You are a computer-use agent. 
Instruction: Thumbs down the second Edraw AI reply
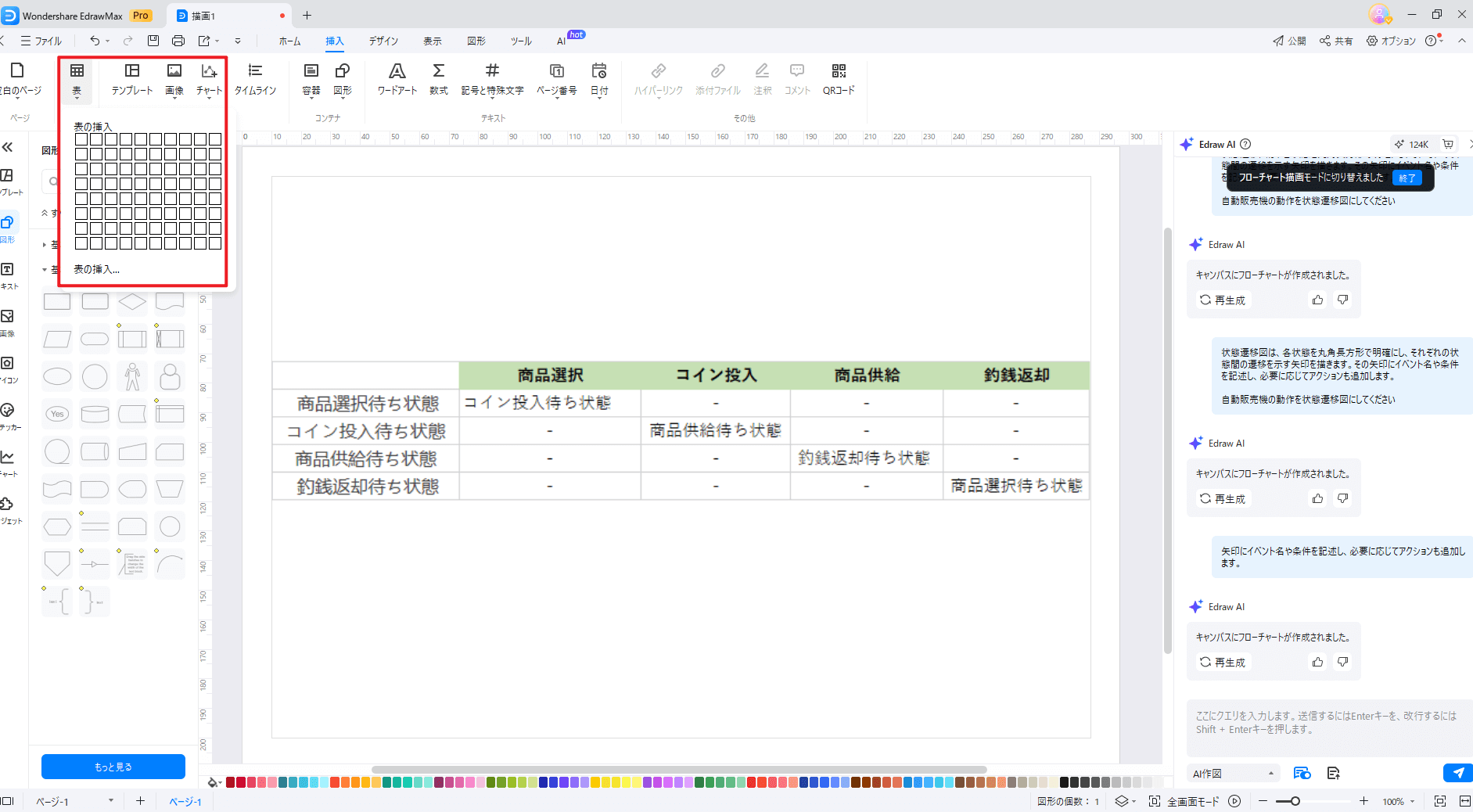click(1343, 498)
